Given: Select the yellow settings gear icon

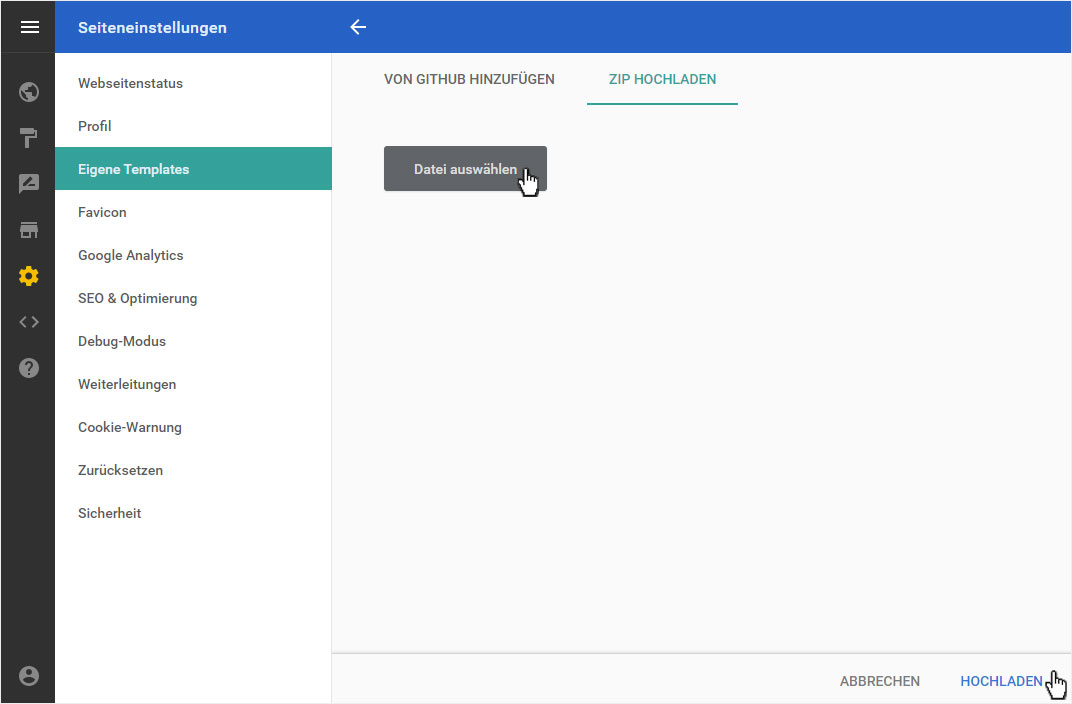Looking at the screenshot, I should 29,276.
